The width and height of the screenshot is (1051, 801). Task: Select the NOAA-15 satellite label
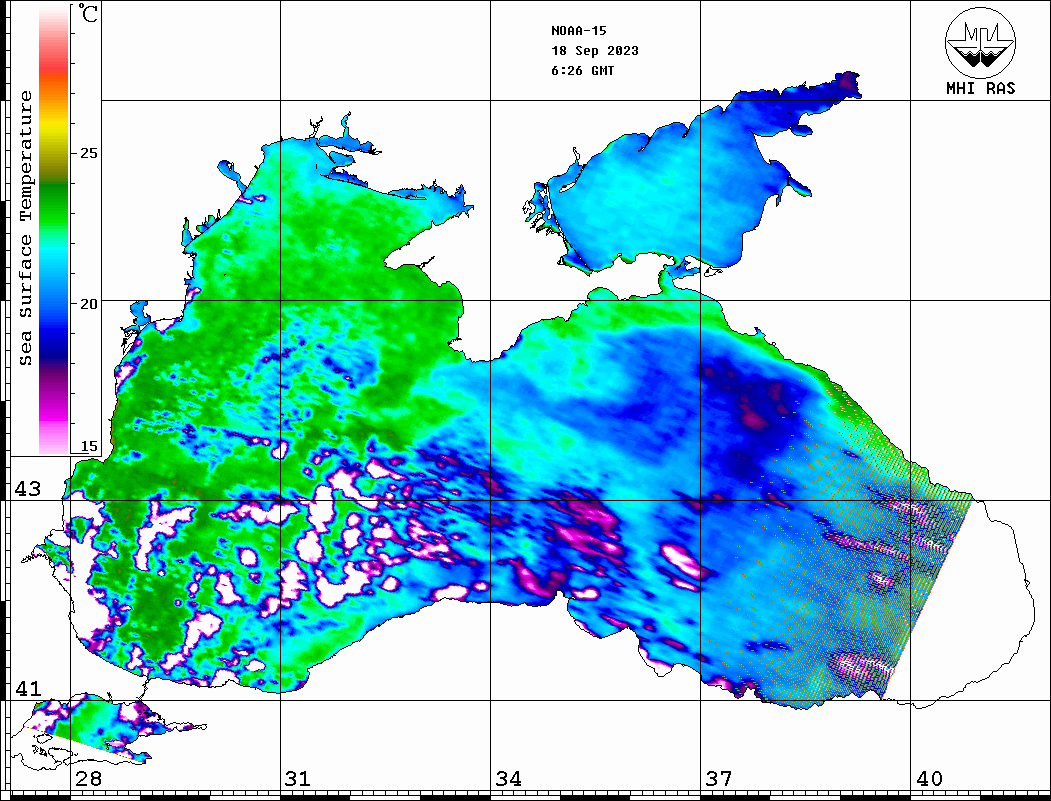pos(578,31)
